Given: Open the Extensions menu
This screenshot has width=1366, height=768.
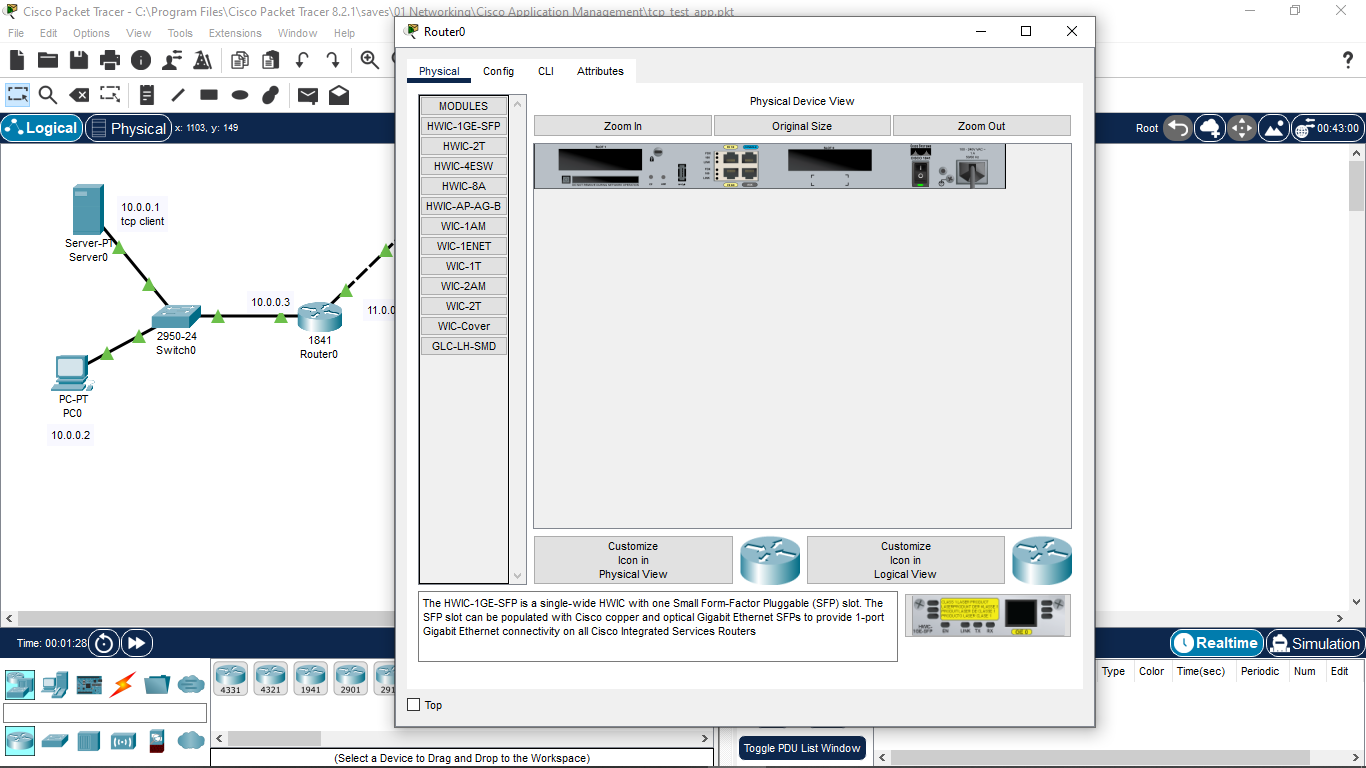Looking at the screenshot, I should (235, 33).
